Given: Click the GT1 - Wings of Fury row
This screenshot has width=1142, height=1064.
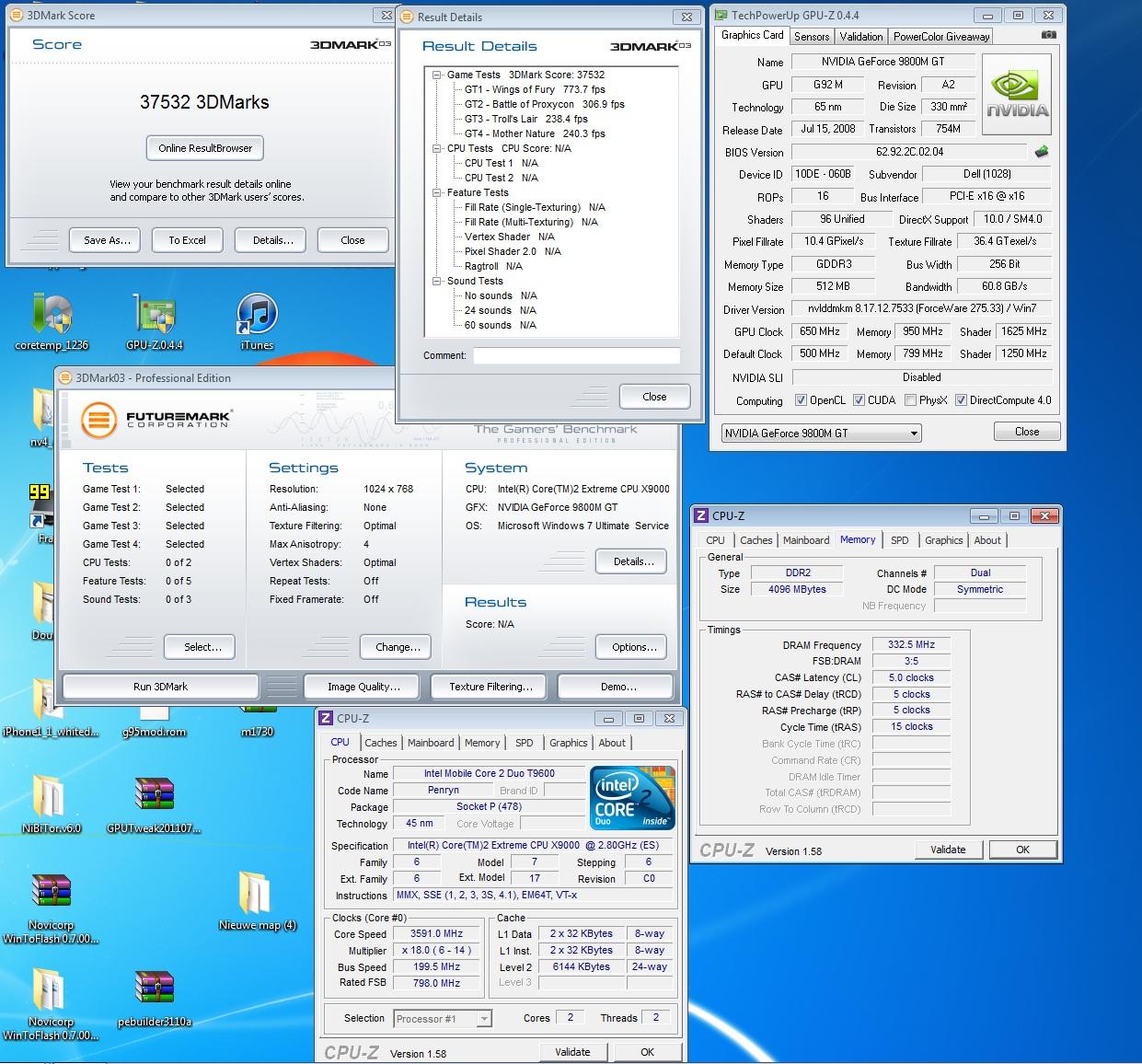Looking at the screenshot, I should [535, 89].
